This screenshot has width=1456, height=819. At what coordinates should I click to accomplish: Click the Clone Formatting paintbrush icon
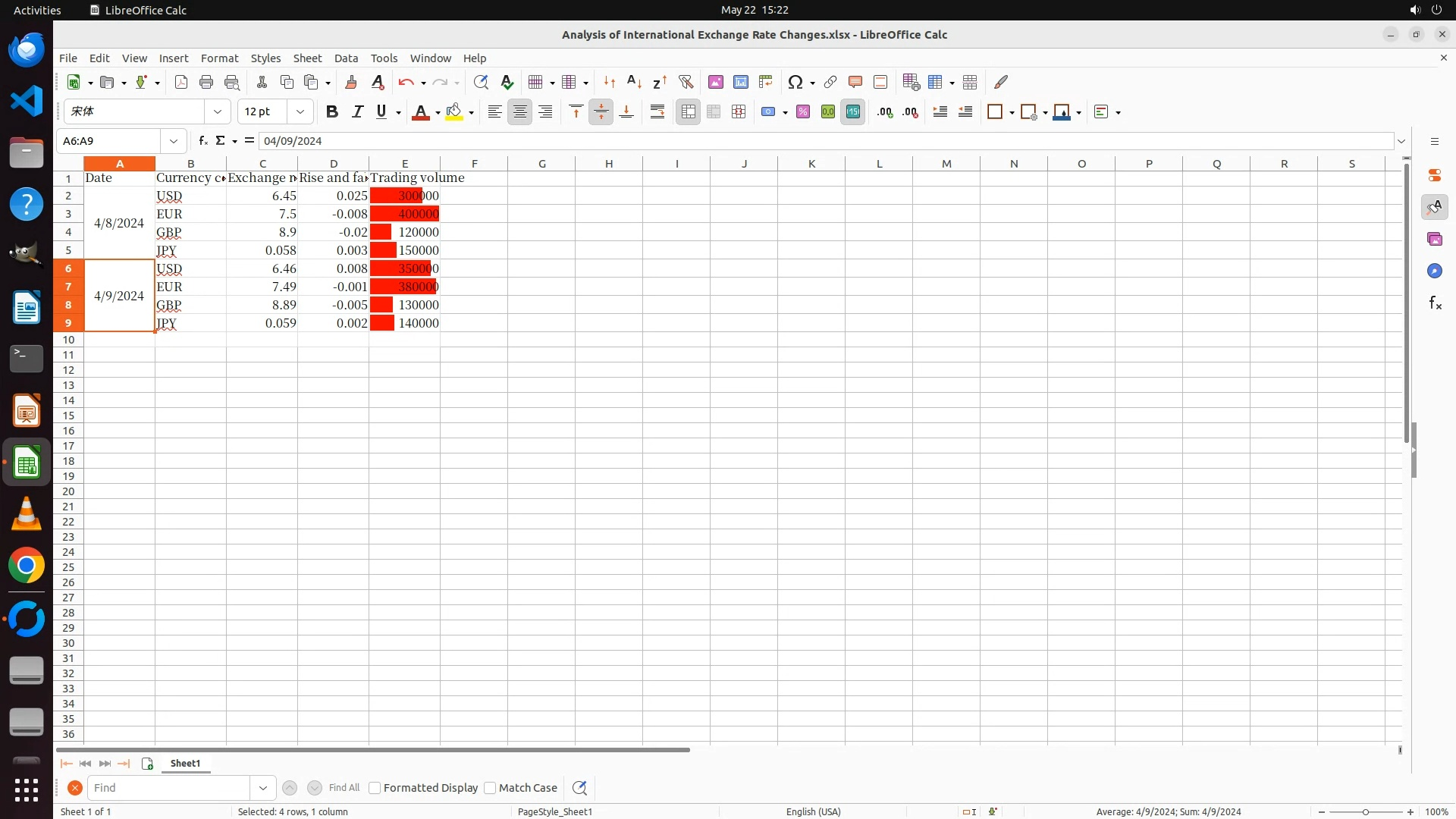pos(351,82)
